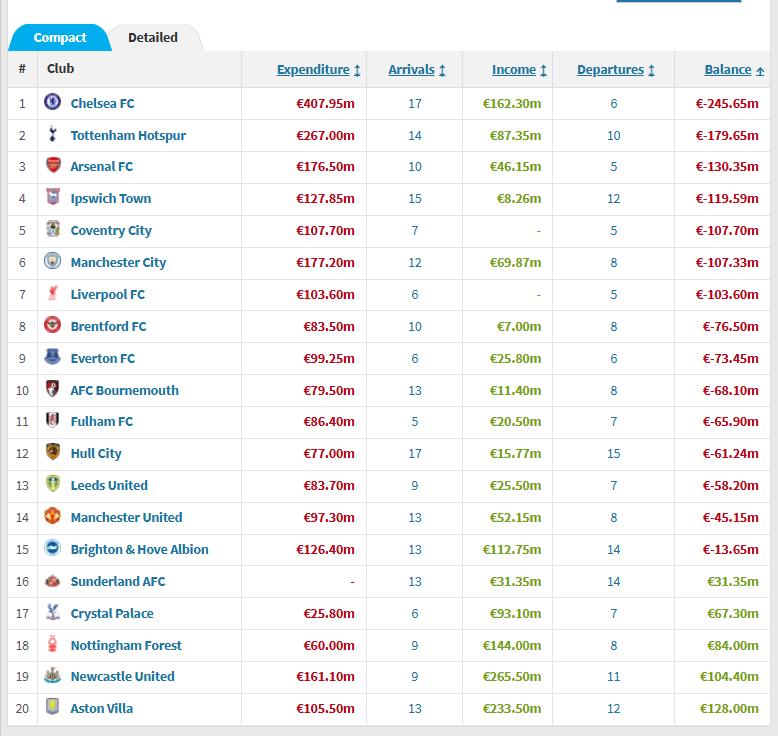Viewport: 778px width, 736px height.
Task: Open the Manchester City club link
Action: pyautogui.click(x=118, y=263)
